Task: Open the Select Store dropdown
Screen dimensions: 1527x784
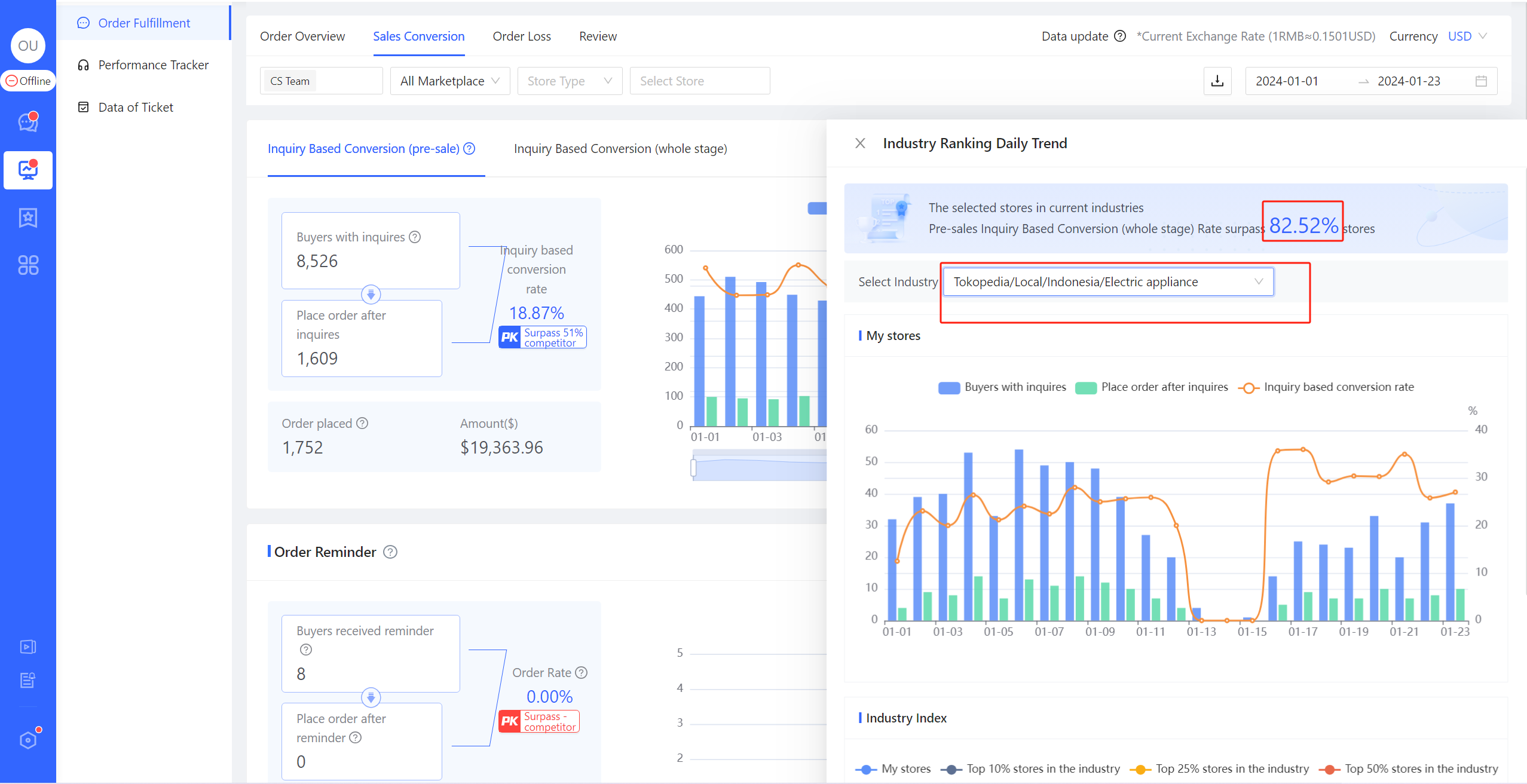Action: point(700,81)
